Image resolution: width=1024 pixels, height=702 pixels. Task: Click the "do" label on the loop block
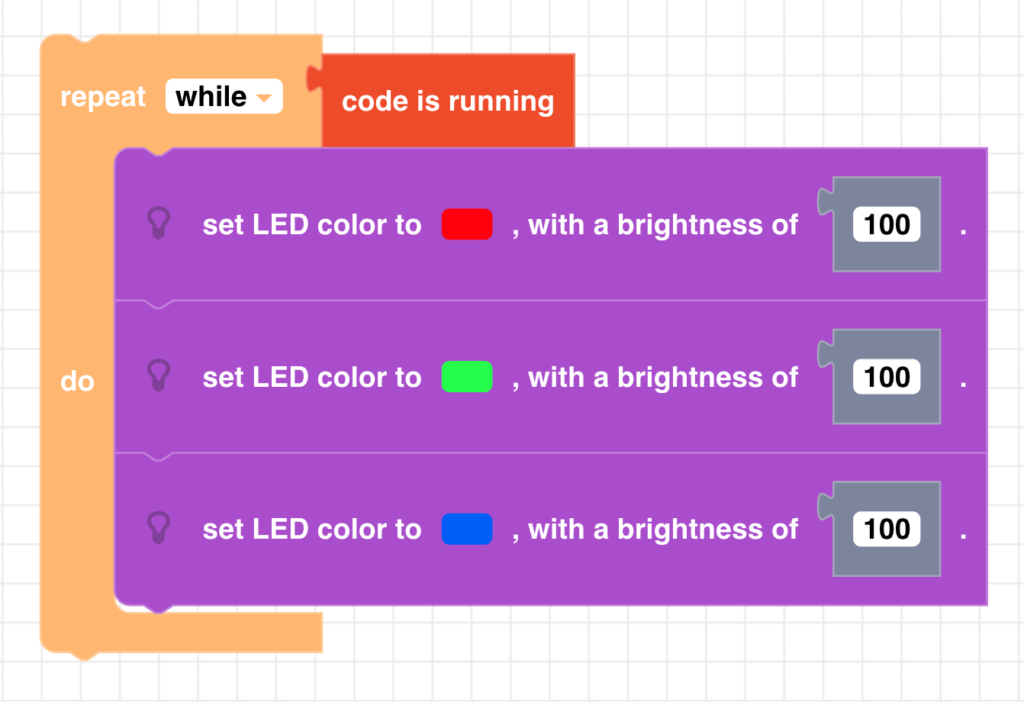coord(77,381)
